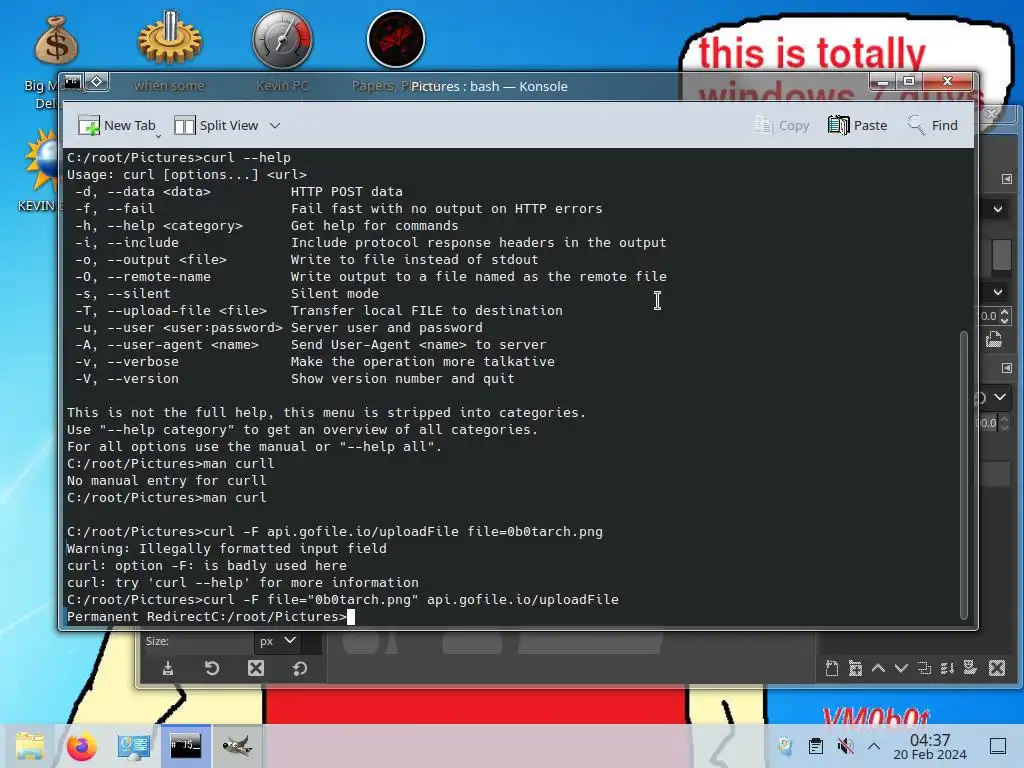Lower the layer in GIMP
The image size is (1024, 768).
point(901,668)
